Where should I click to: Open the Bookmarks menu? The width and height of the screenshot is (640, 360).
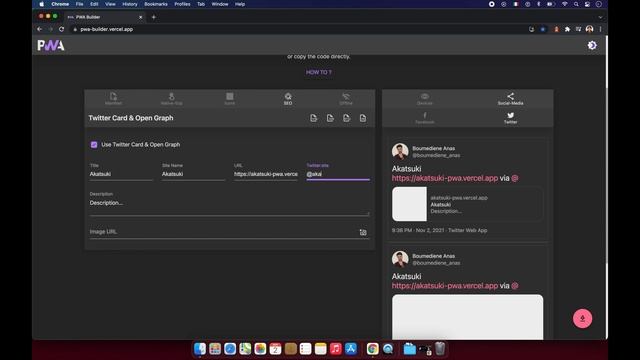coord(156,4)
